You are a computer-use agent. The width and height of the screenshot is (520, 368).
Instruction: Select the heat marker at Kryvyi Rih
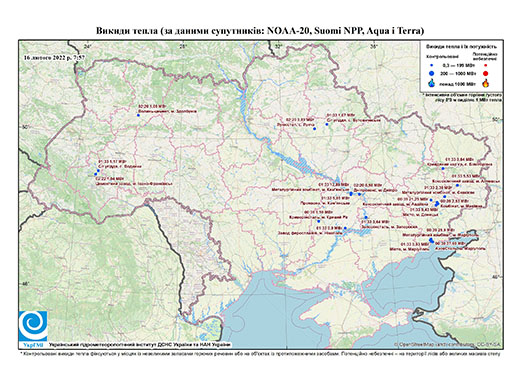[319, 221]
